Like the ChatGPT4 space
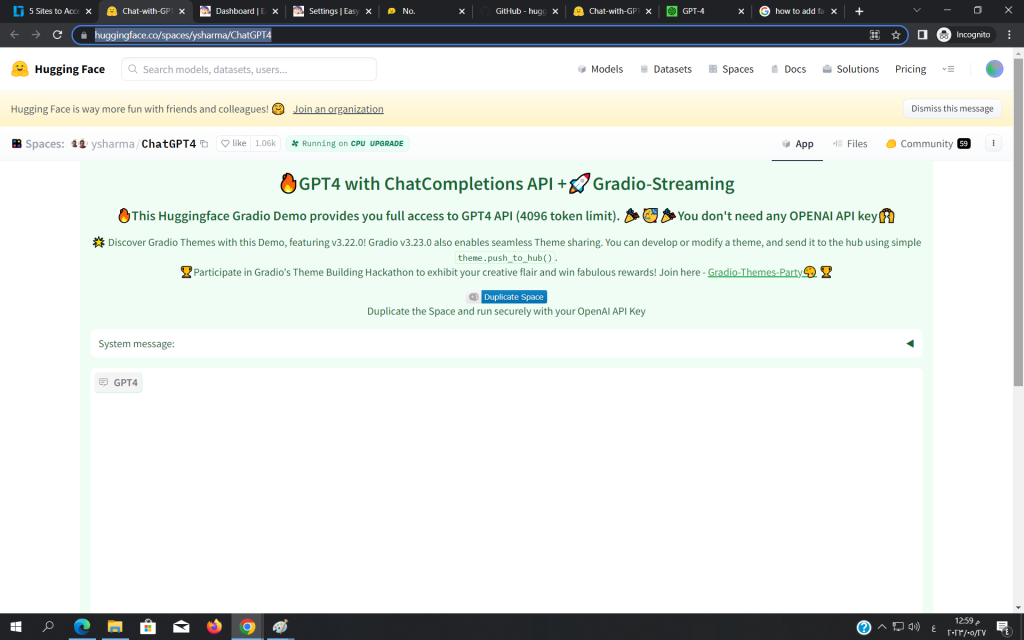Image resolution: width=1024 pixels, height=640 pixels. click(x=234, y=144)
